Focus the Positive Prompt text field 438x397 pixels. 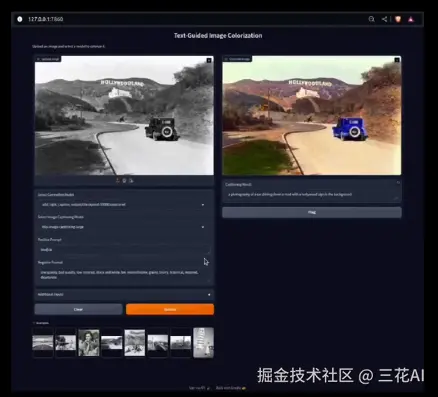tap(124, 250)
